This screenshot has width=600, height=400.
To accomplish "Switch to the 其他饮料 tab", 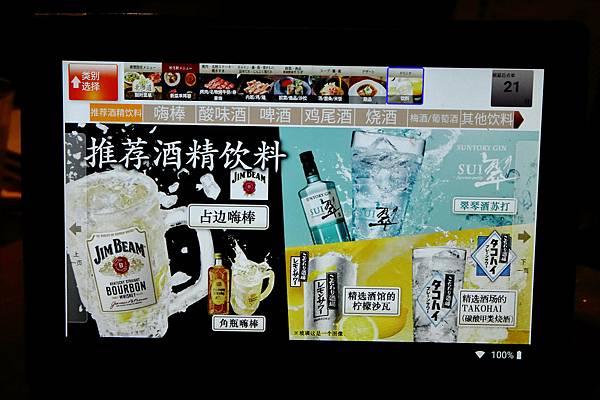I will tap(486, 119).
